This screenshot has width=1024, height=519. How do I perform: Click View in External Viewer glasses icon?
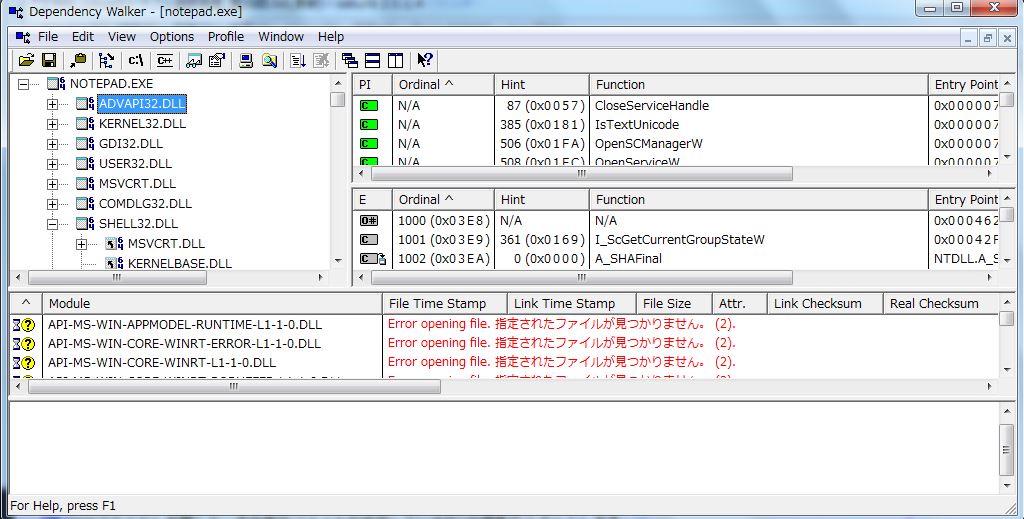(194, 61)
